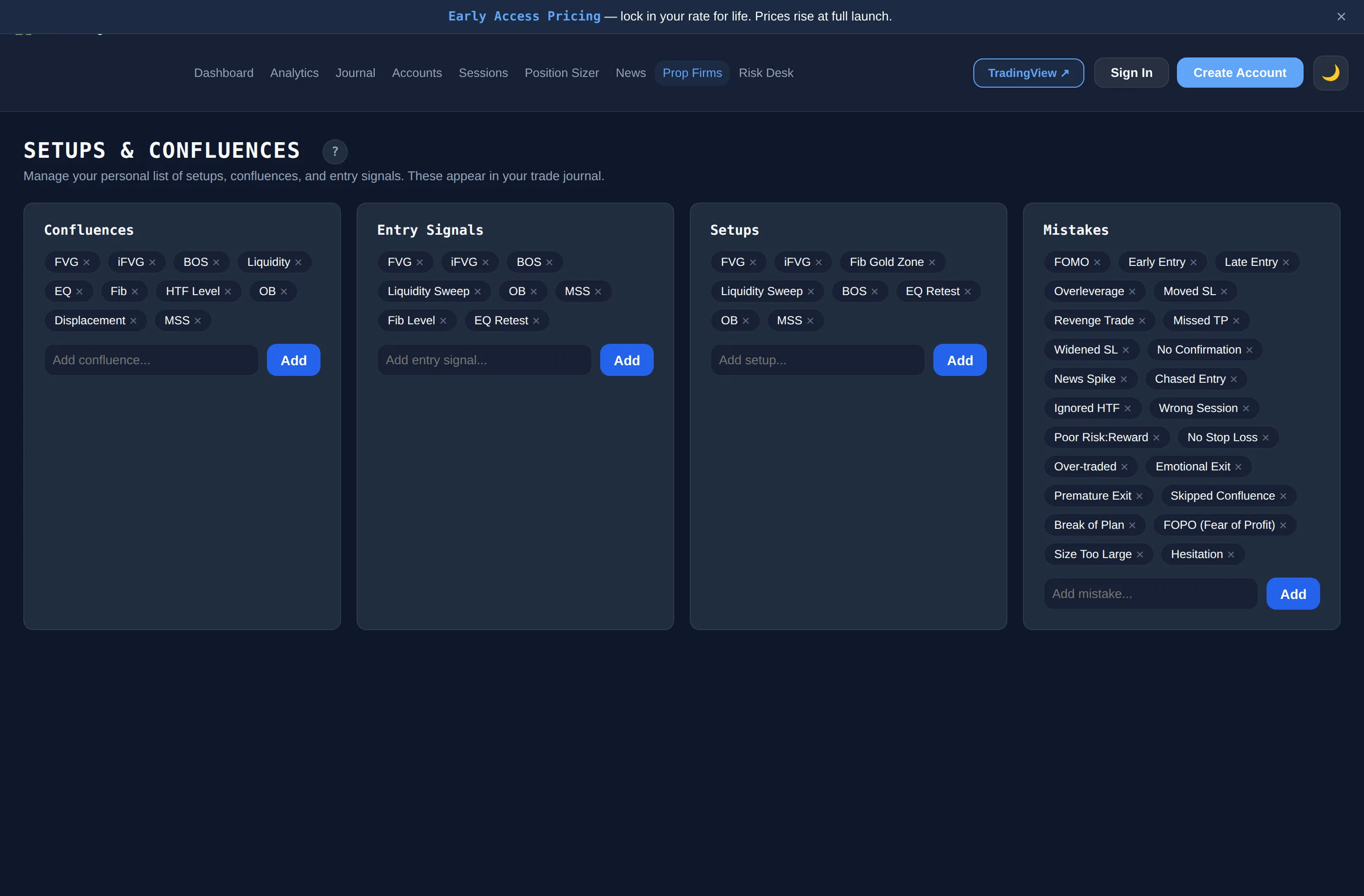Viewport: 1364px width, 896px height.
Task: Click Add button in Mistakes card
Action: tap(1293, 594)
